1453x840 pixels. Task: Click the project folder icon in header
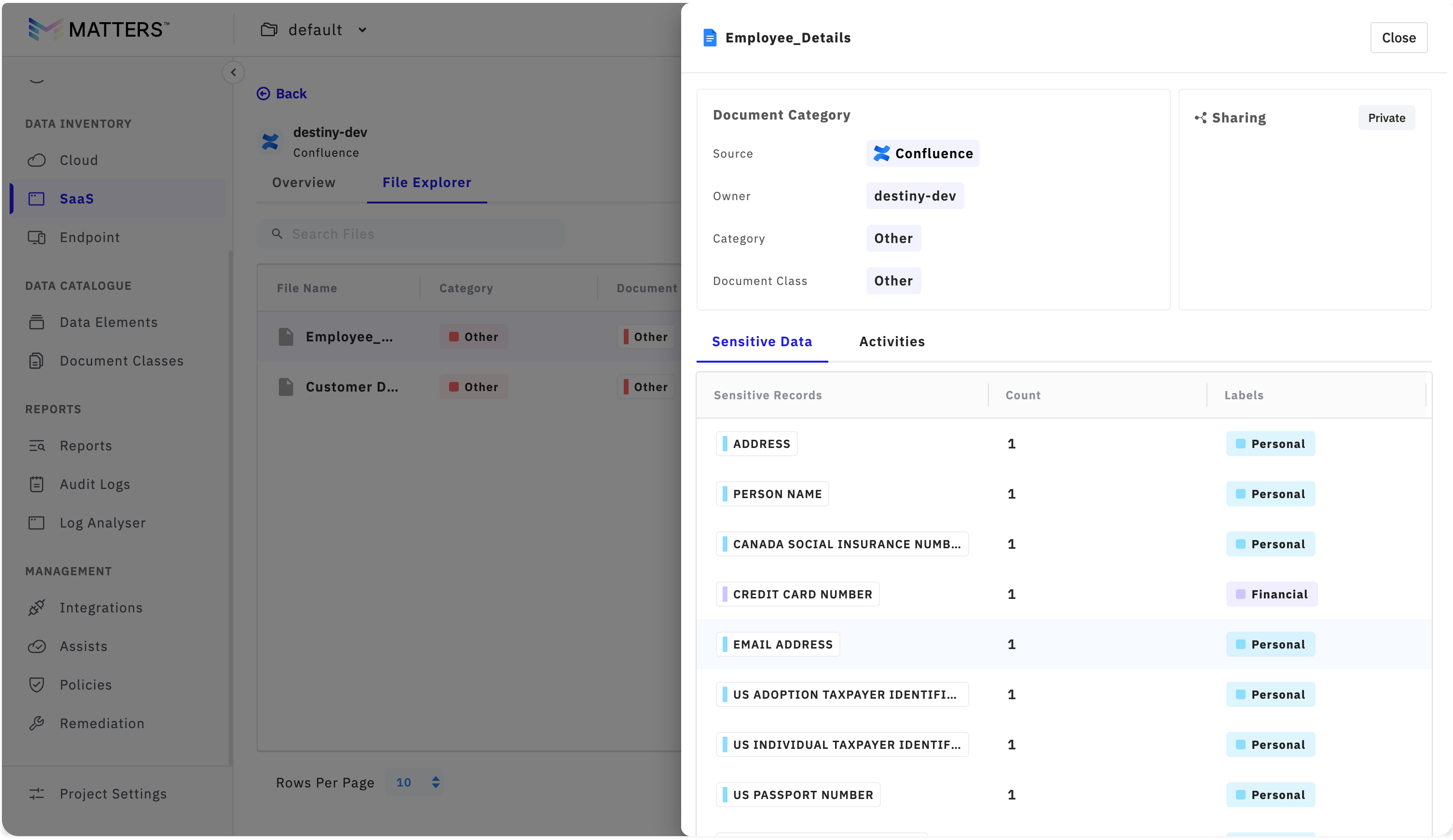pos(269,29)
